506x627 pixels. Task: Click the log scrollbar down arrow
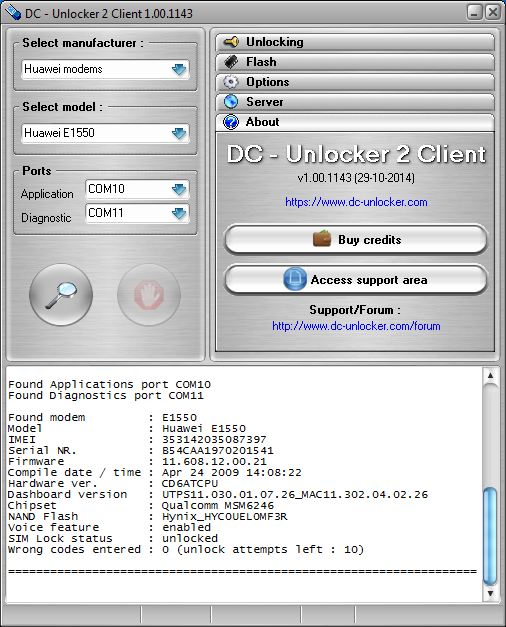pyautogui.click(x=490, y=593)
